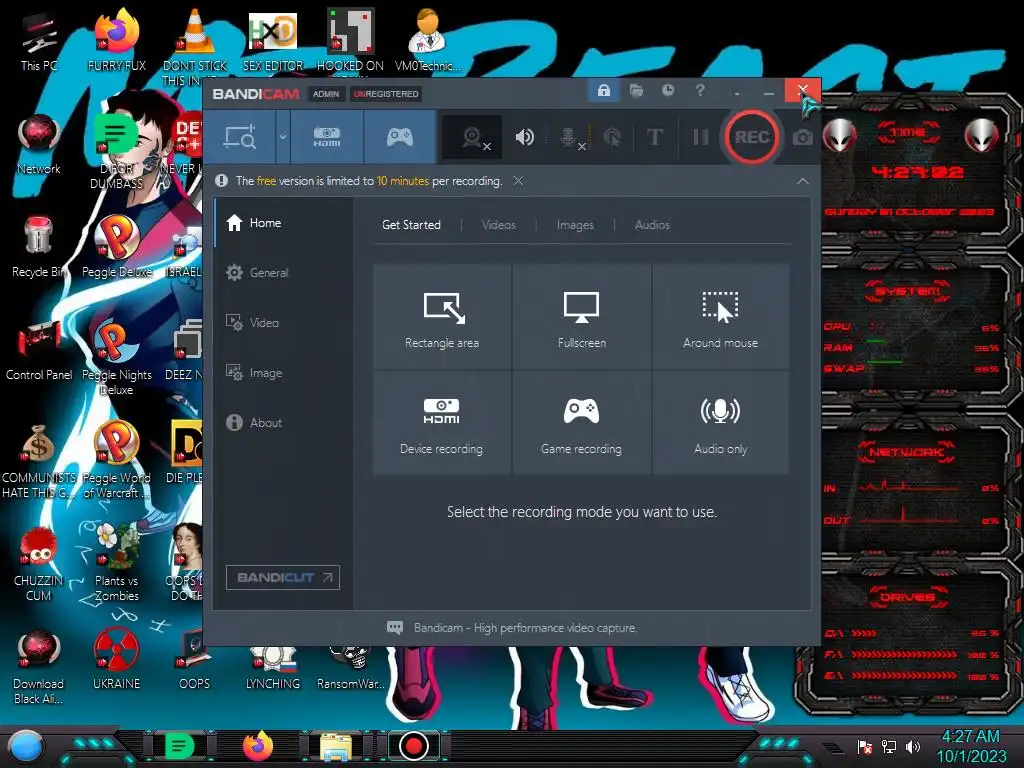Open Control Panel desktop icon
The image size is (1024, 768).
click(39, 350)
